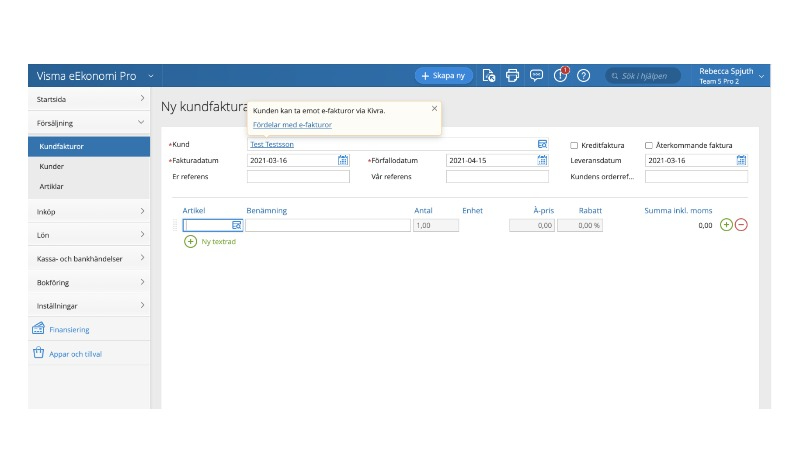Open the Rebecca Spjuth user dropdown

click(731, 75)
